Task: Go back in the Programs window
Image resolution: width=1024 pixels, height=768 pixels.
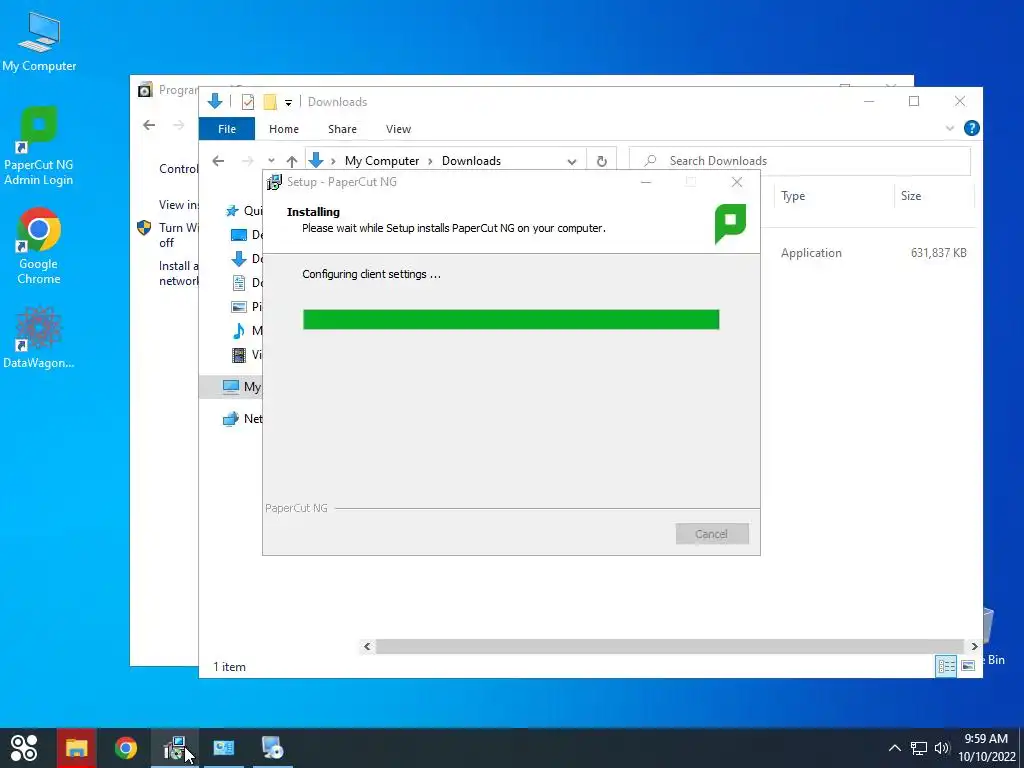Action: tap(150, 125)
